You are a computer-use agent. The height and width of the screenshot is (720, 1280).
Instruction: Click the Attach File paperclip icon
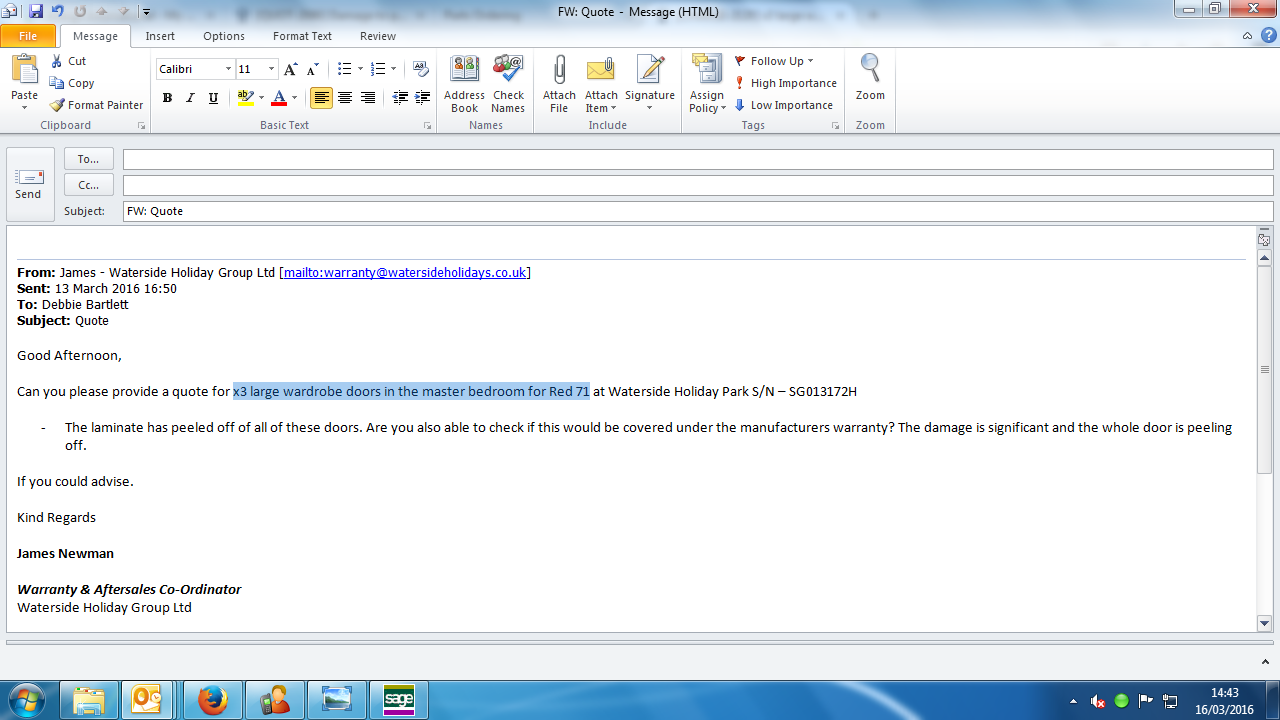(559, 71)
